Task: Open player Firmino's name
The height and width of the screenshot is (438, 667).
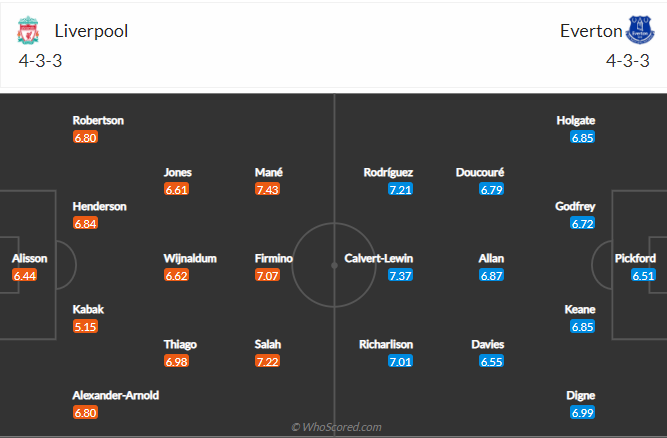Action: tap(273, 258)
